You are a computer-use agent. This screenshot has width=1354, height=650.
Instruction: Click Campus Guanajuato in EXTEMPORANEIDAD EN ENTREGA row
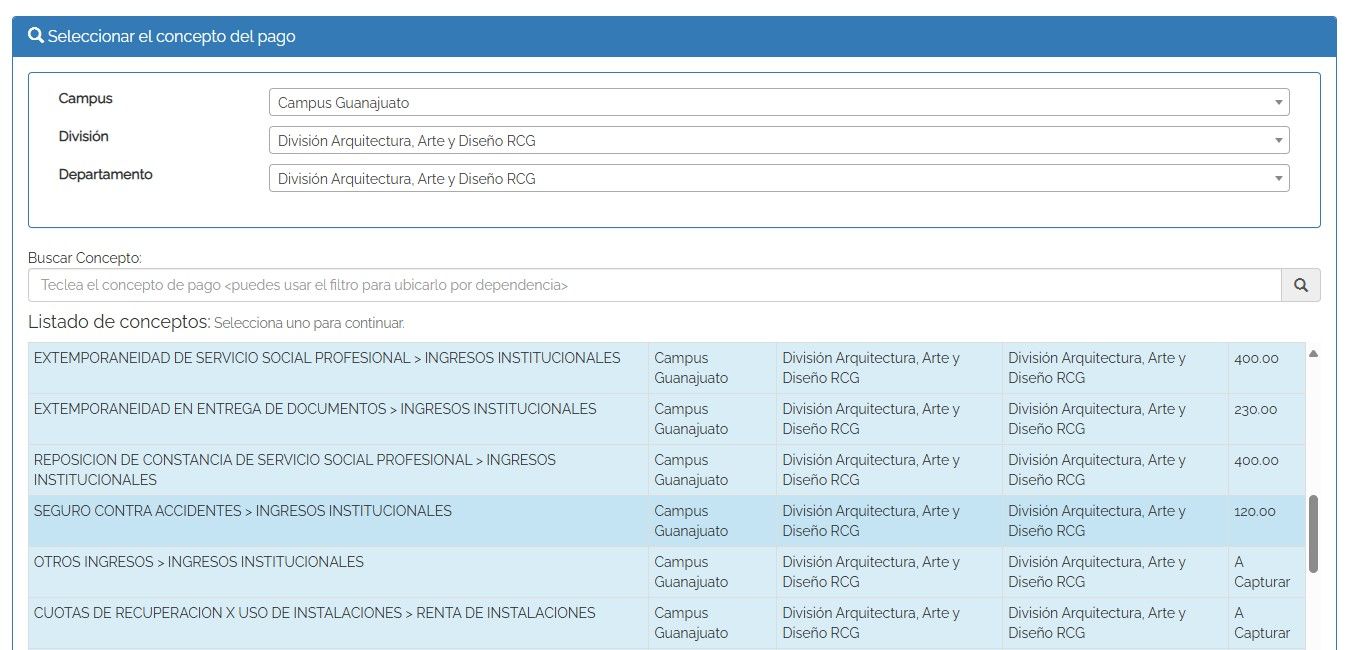point(691,419)
